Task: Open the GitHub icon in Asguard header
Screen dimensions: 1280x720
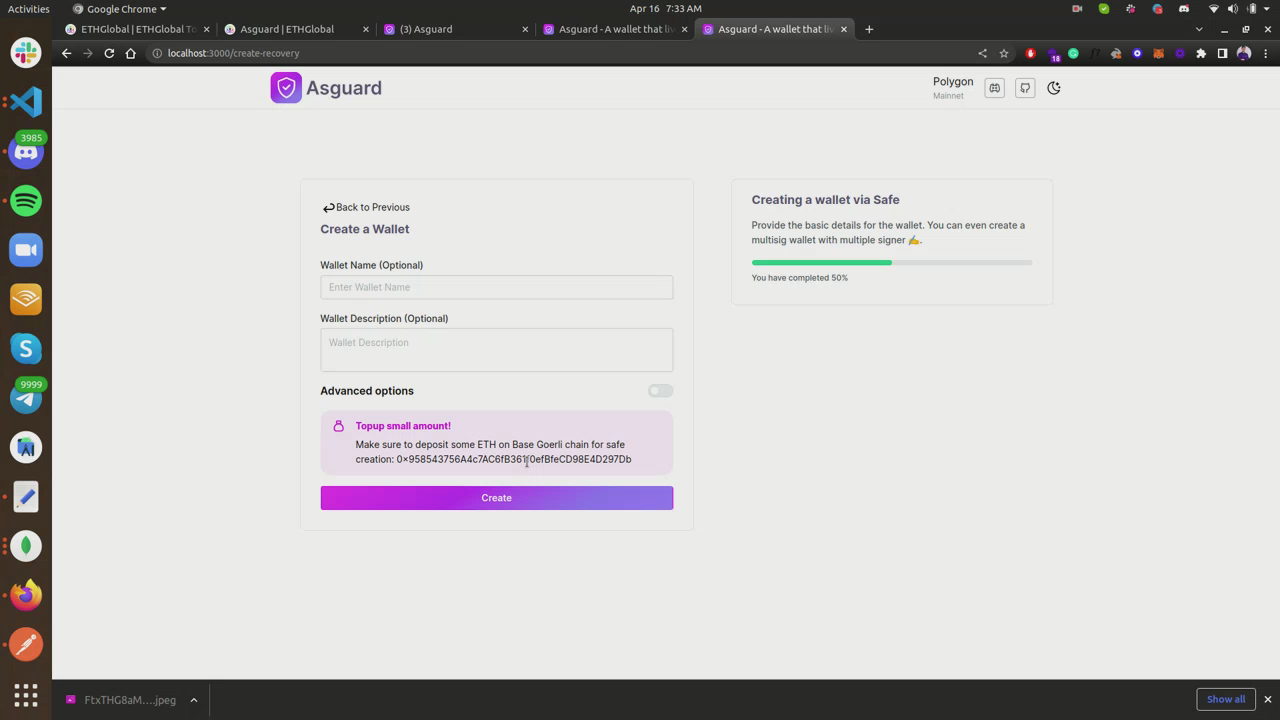Action: pos(1025,88)
